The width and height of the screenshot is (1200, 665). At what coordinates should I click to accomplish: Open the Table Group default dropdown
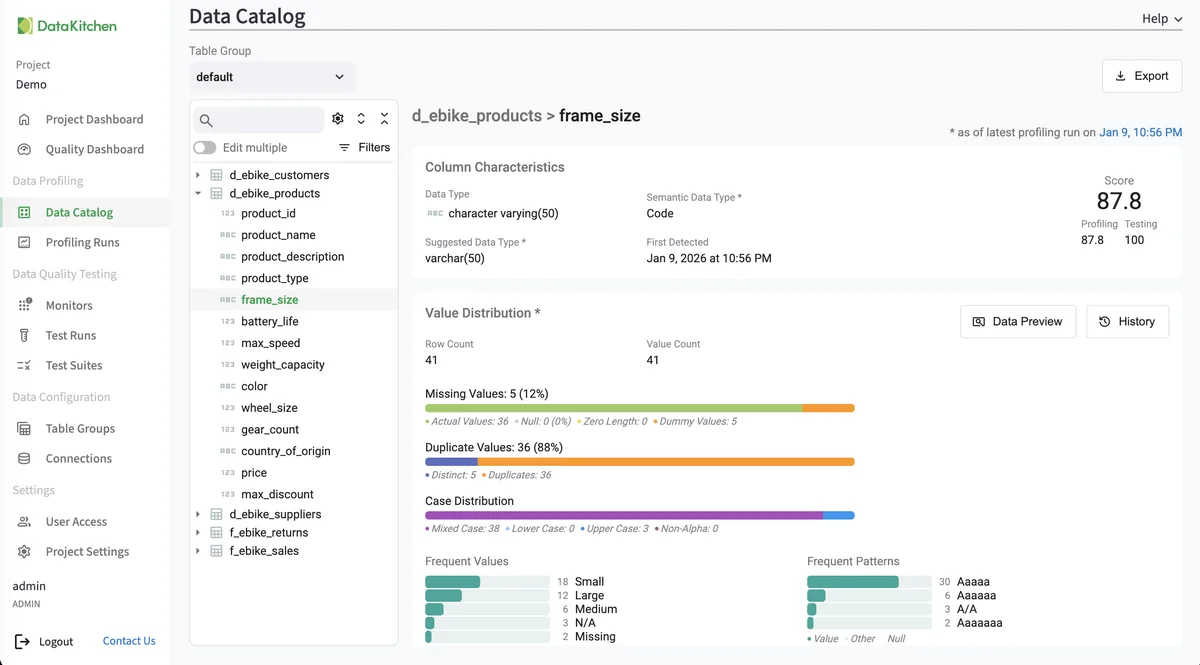271,77
